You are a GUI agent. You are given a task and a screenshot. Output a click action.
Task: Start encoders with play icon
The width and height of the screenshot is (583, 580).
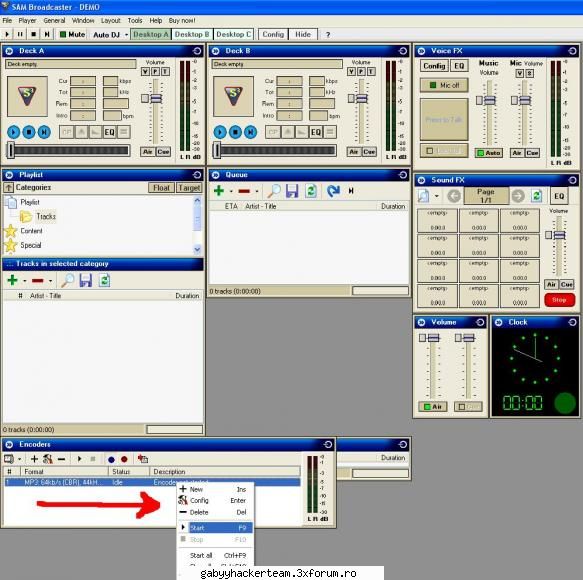(x=79, y=459)
